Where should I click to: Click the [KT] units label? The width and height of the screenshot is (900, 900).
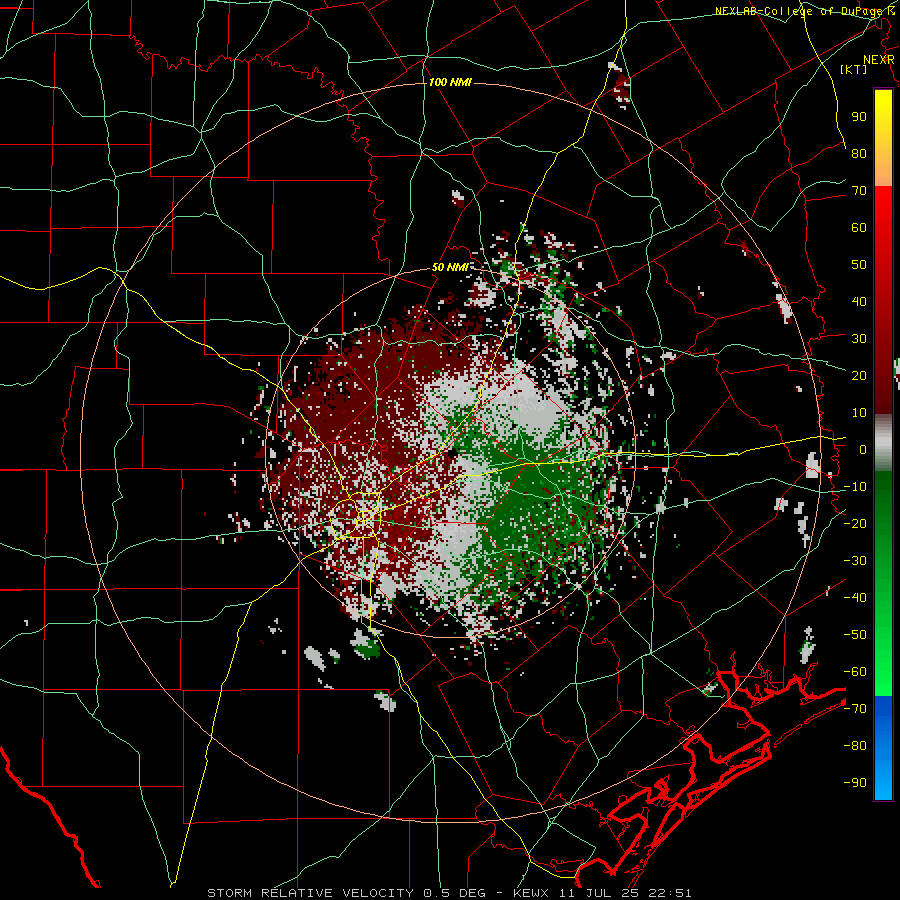(853, 69)
